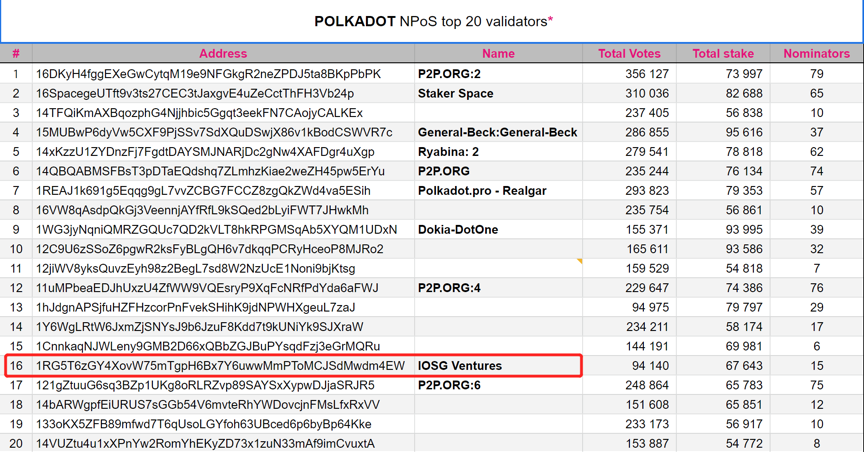The image size is (864, 452).
Task: Select the address starting with 1REAJ1k691g5Eqqg9gL7
Action: 203,191
